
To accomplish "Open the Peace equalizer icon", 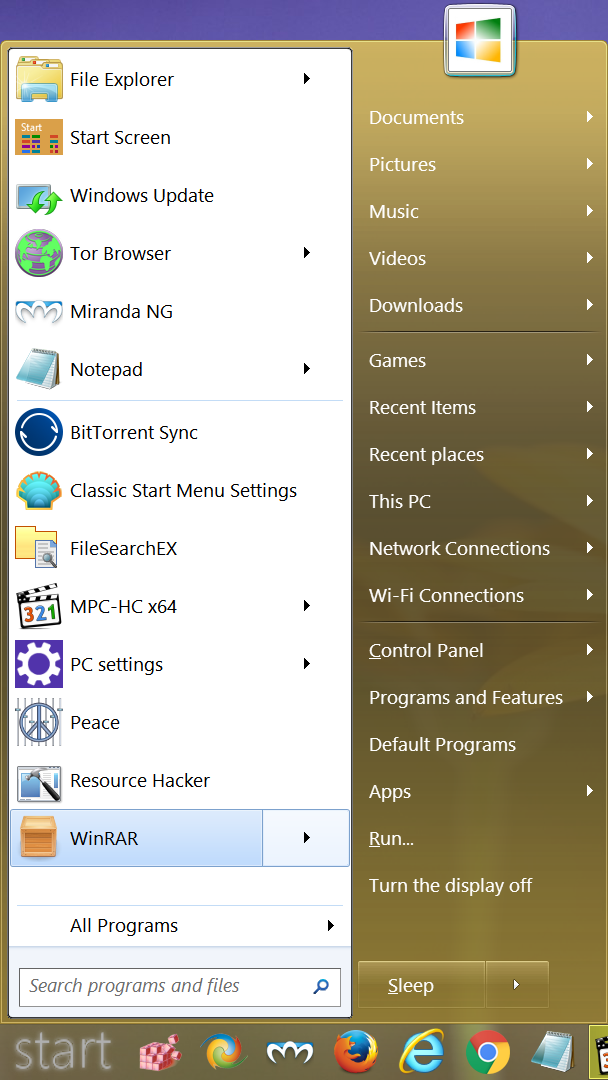I will (x=39, y=723).
